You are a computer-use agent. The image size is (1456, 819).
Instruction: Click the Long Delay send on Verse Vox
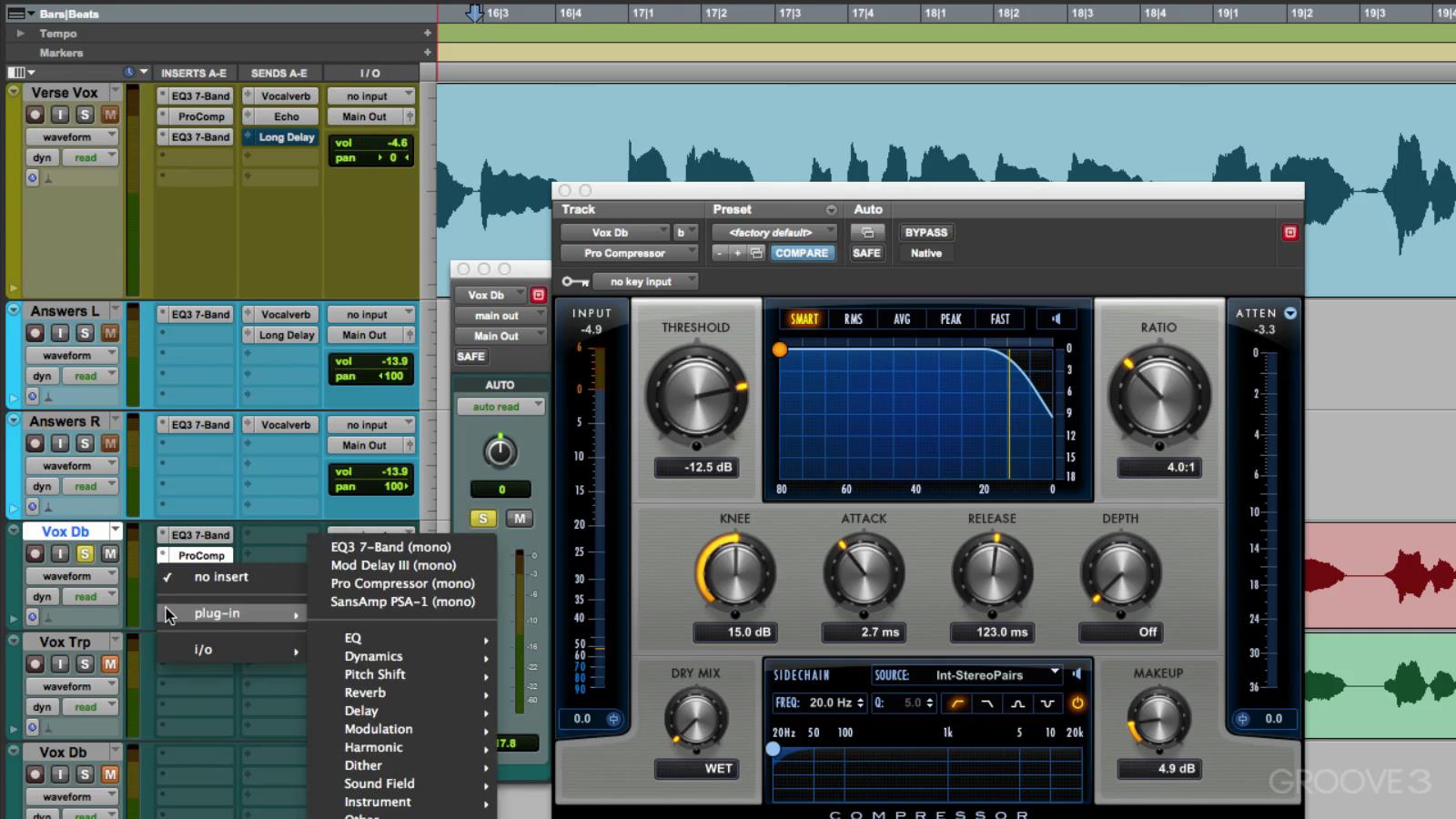point(281,137)
